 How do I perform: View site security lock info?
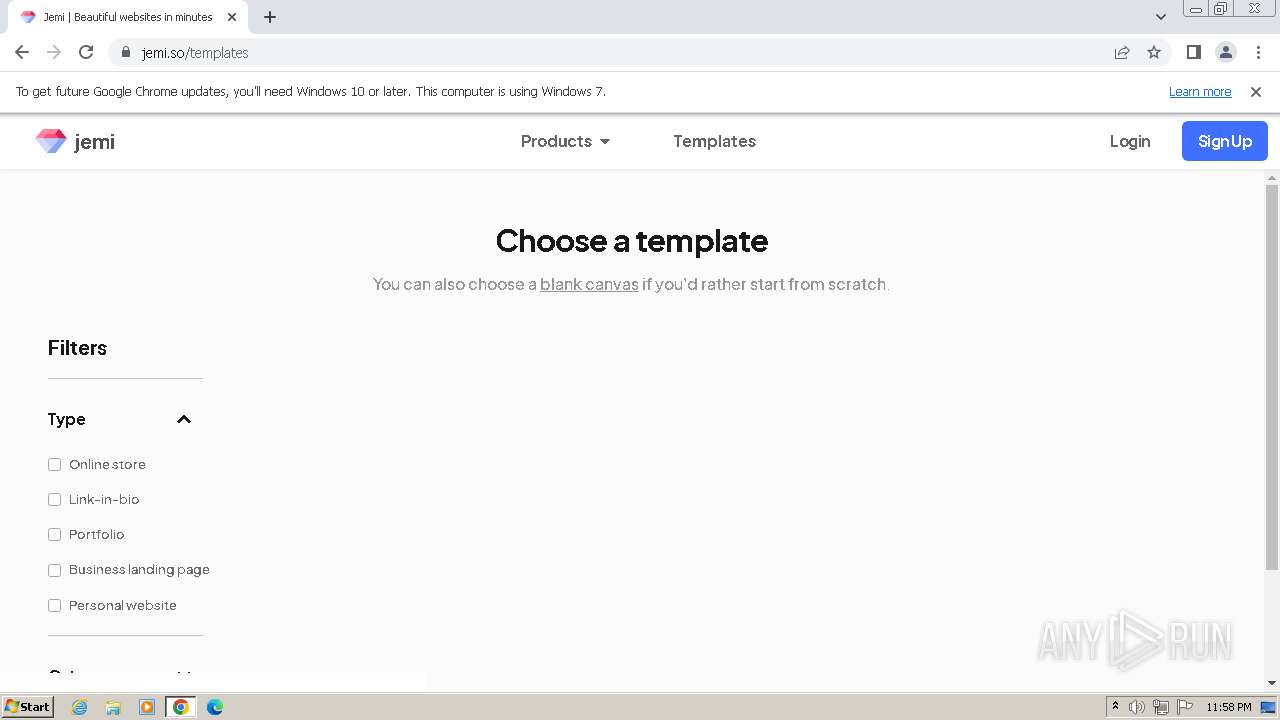(125, 52)
